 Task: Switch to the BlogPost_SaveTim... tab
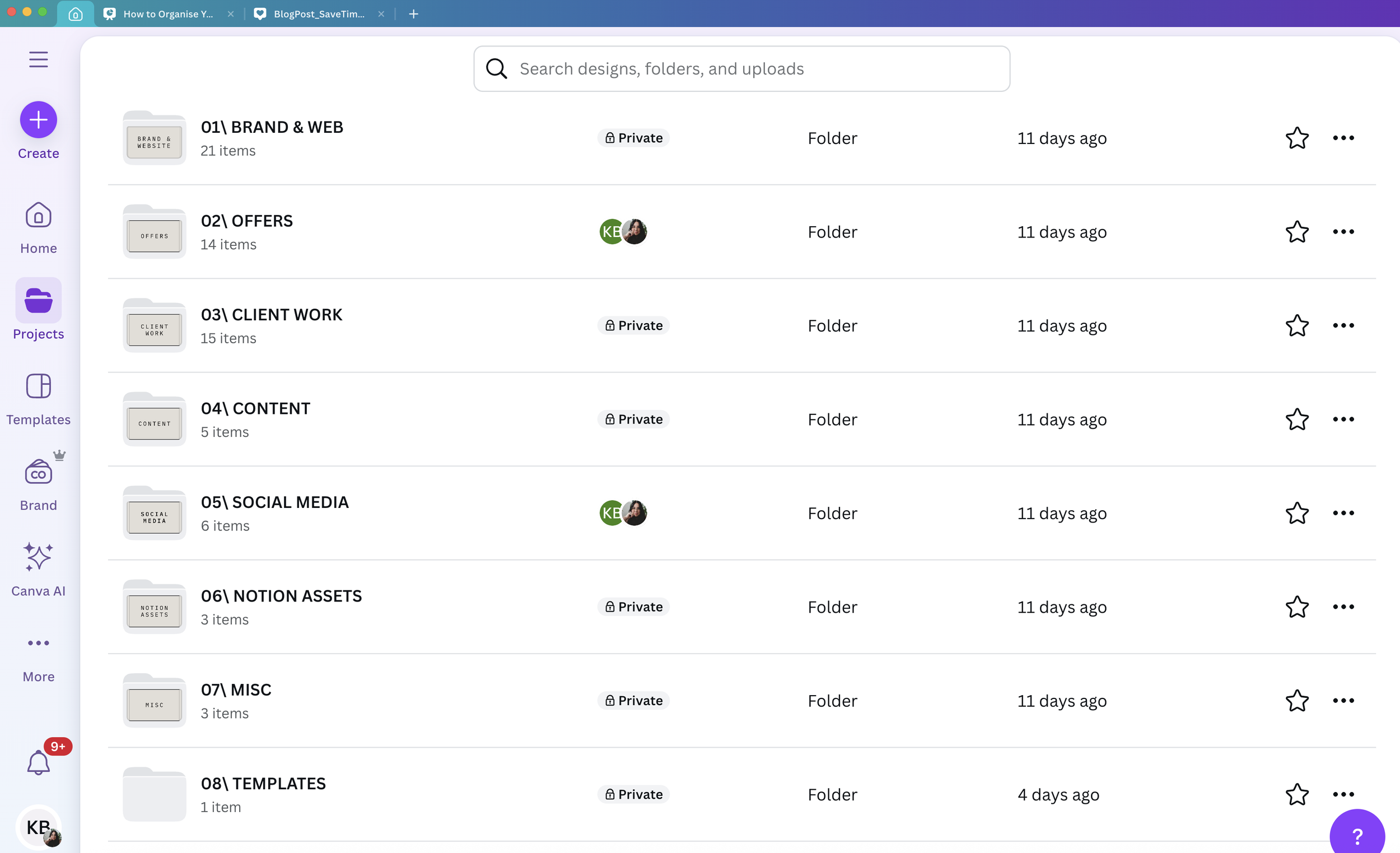[318, 13]
